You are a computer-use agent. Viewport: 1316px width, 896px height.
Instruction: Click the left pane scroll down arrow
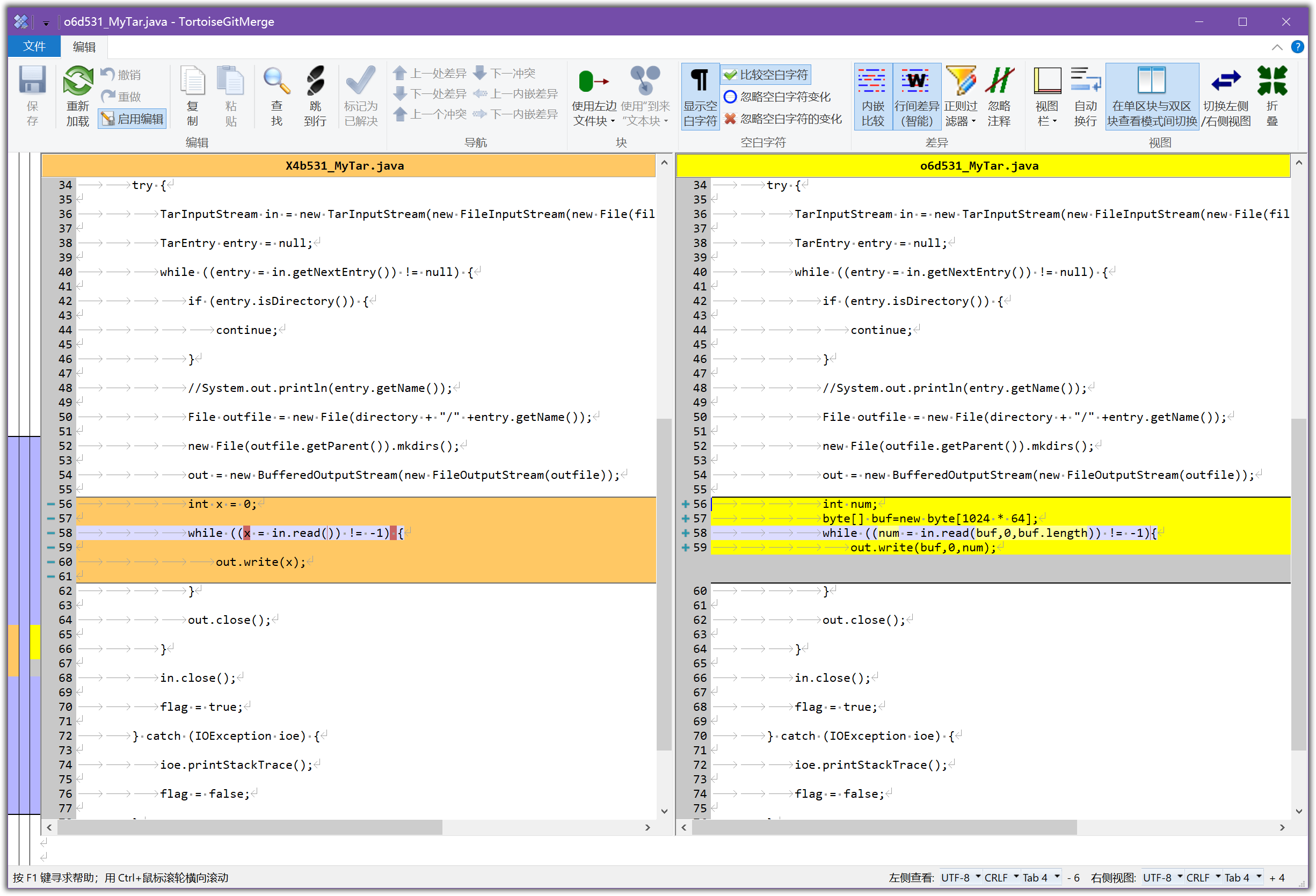click(664, 811)
